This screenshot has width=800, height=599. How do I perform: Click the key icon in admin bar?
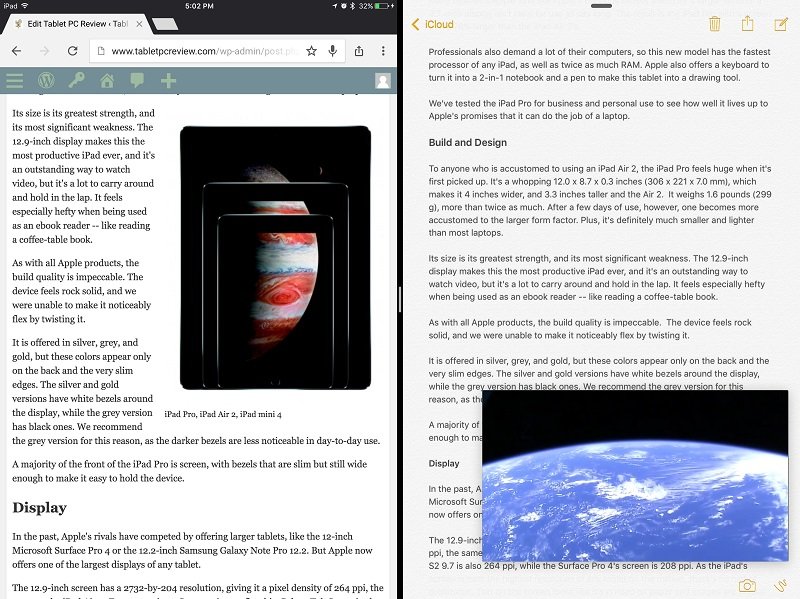click(x=77, y=80)
